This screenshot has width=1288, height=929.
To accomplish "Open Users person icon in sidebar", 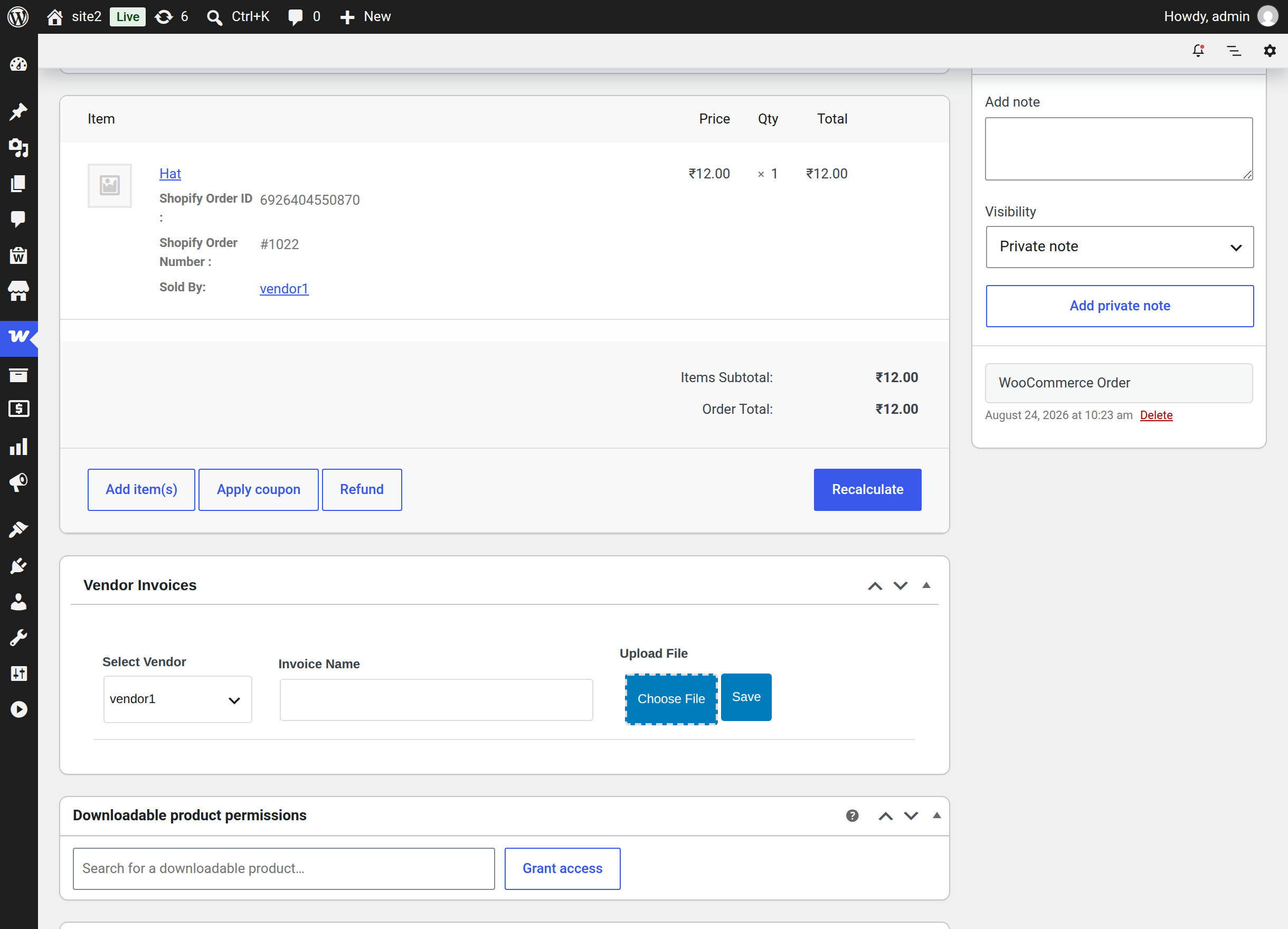I will pyautogui.click(x=19, y=601).
